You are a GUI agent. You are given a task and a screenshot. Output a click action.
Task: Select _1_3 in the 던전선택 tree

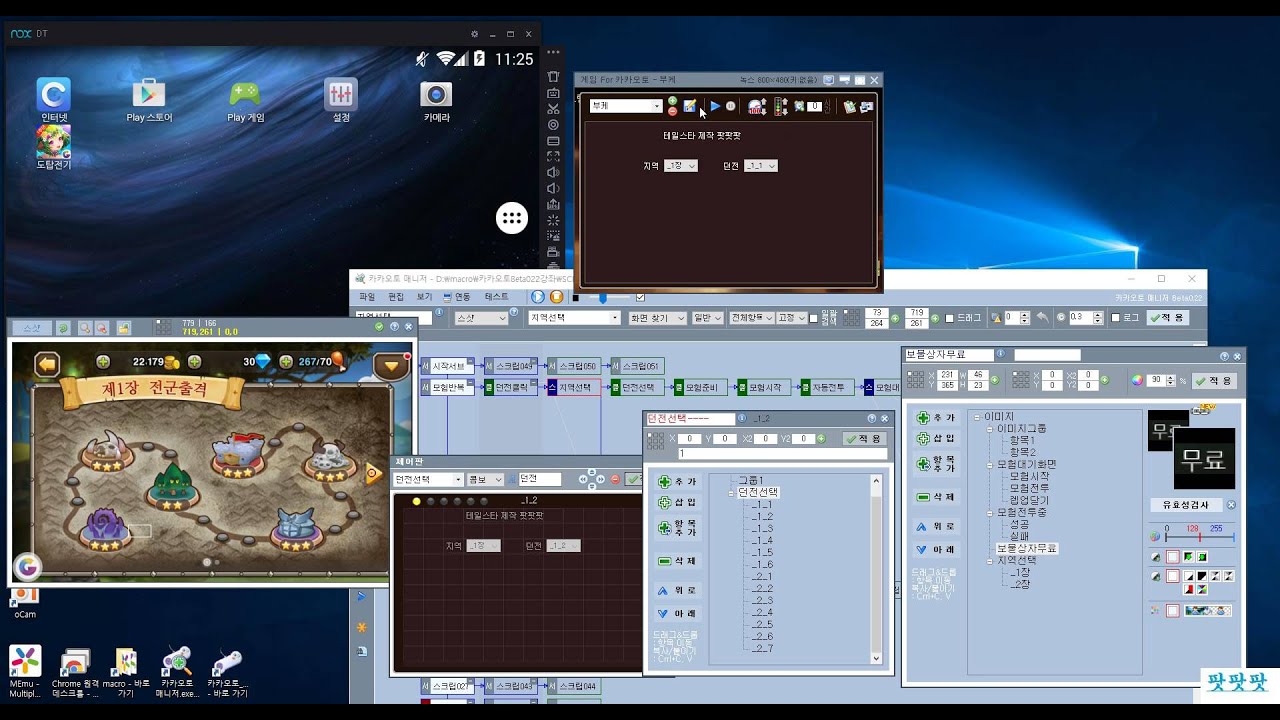click(x=762, y=529)
